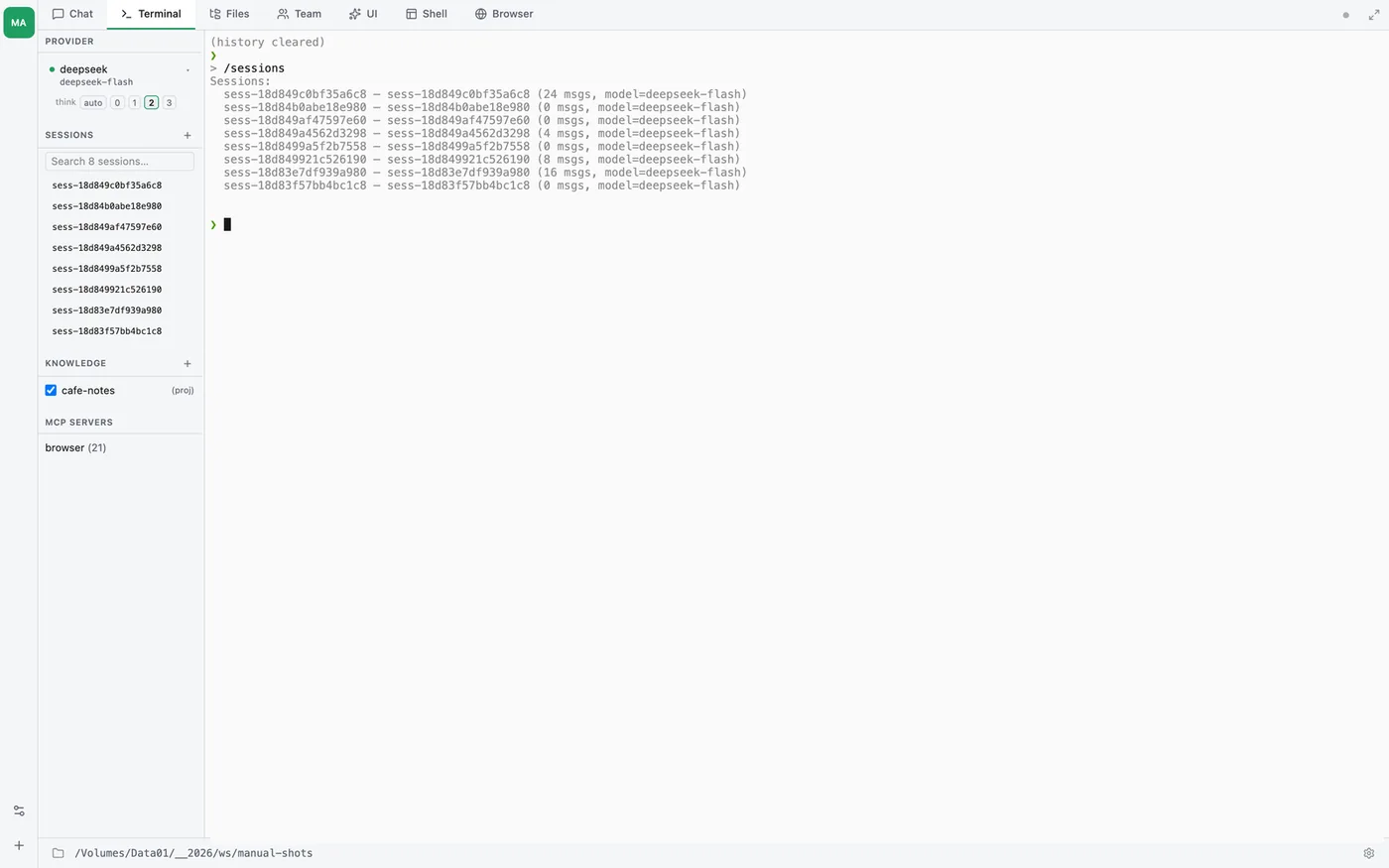Viewport: 1389px width, 868px height.
Task: Click the folder icon beside workspace path
Action: [x=58, y=853]
